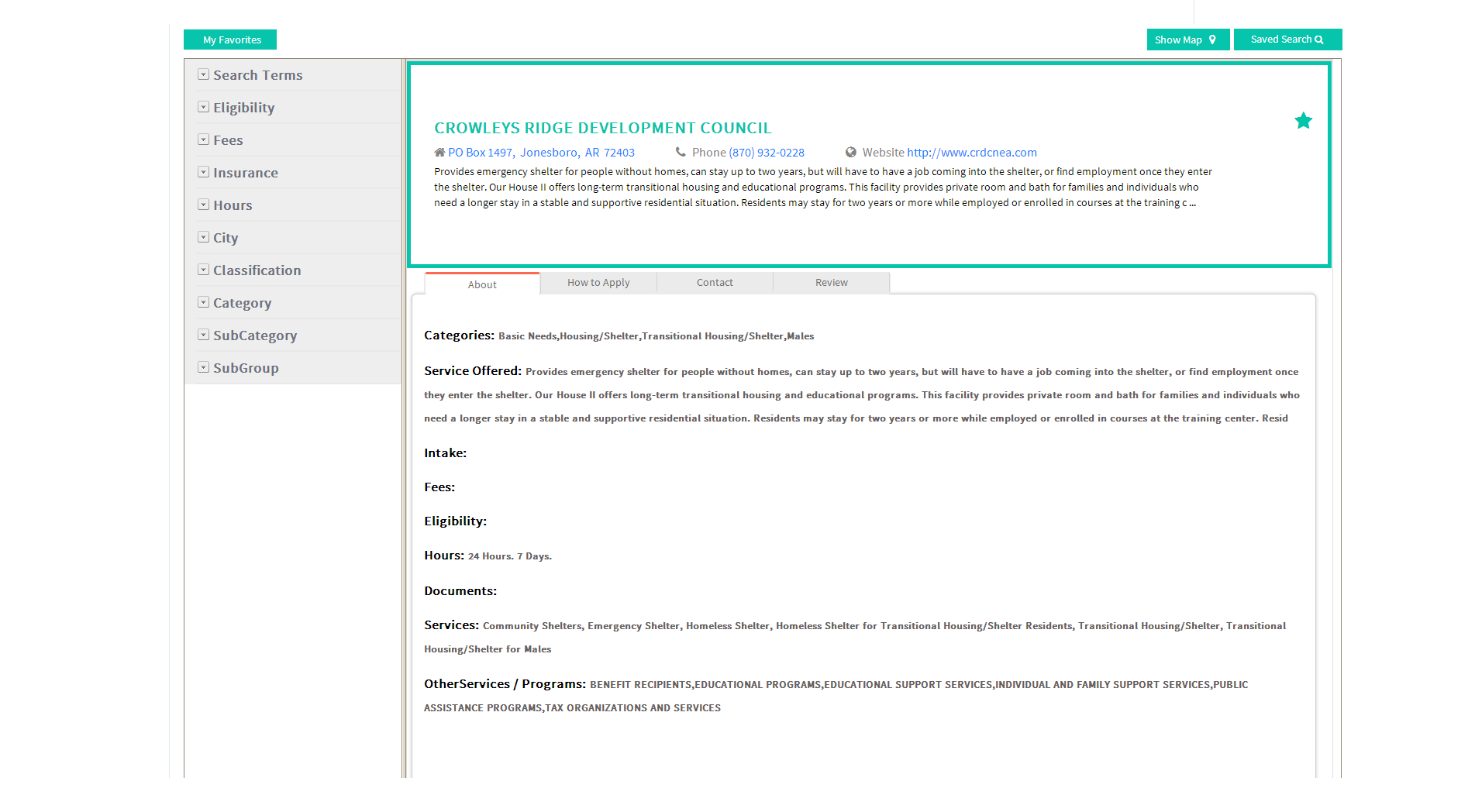The image size is (1475, 812).
Task: Visit the http://www.crdcnea.com website link
Action: pos(971,153)
